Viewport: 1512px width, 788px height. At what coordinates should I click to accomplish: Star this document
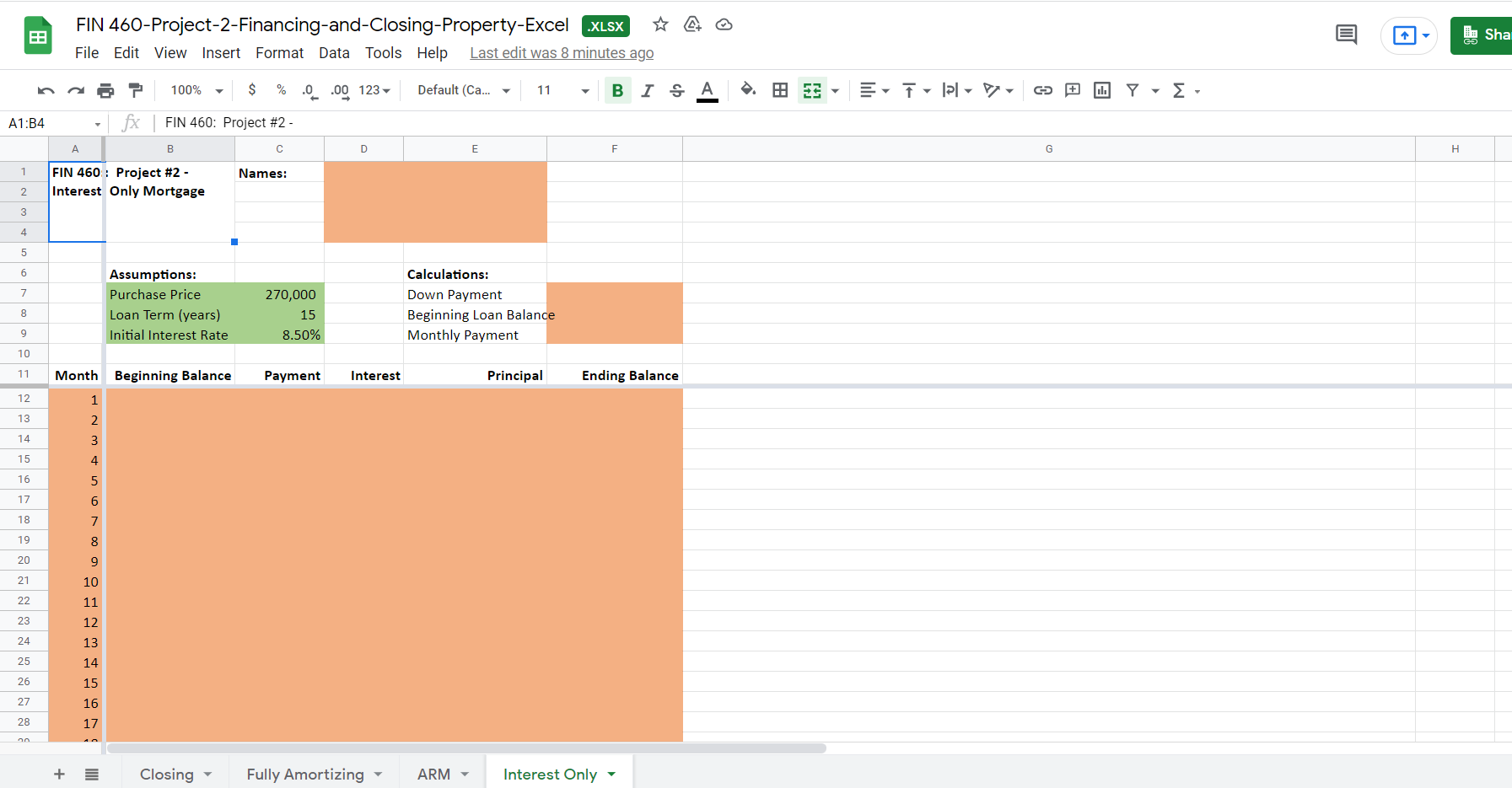(x=660, y=24)
